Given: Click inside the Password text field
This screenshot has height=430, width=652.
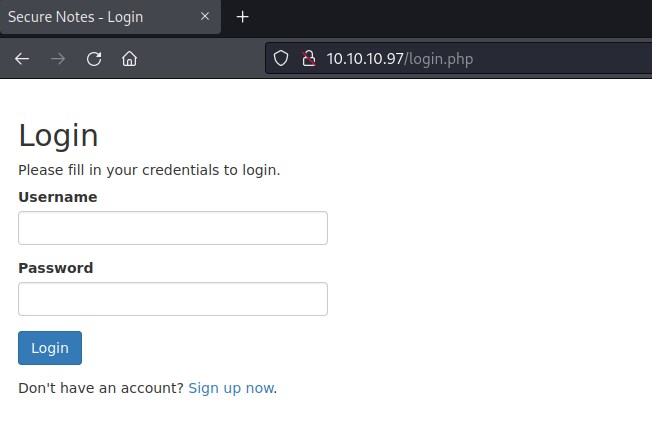Looking at the screenshot, I should (x=173, y=299).
